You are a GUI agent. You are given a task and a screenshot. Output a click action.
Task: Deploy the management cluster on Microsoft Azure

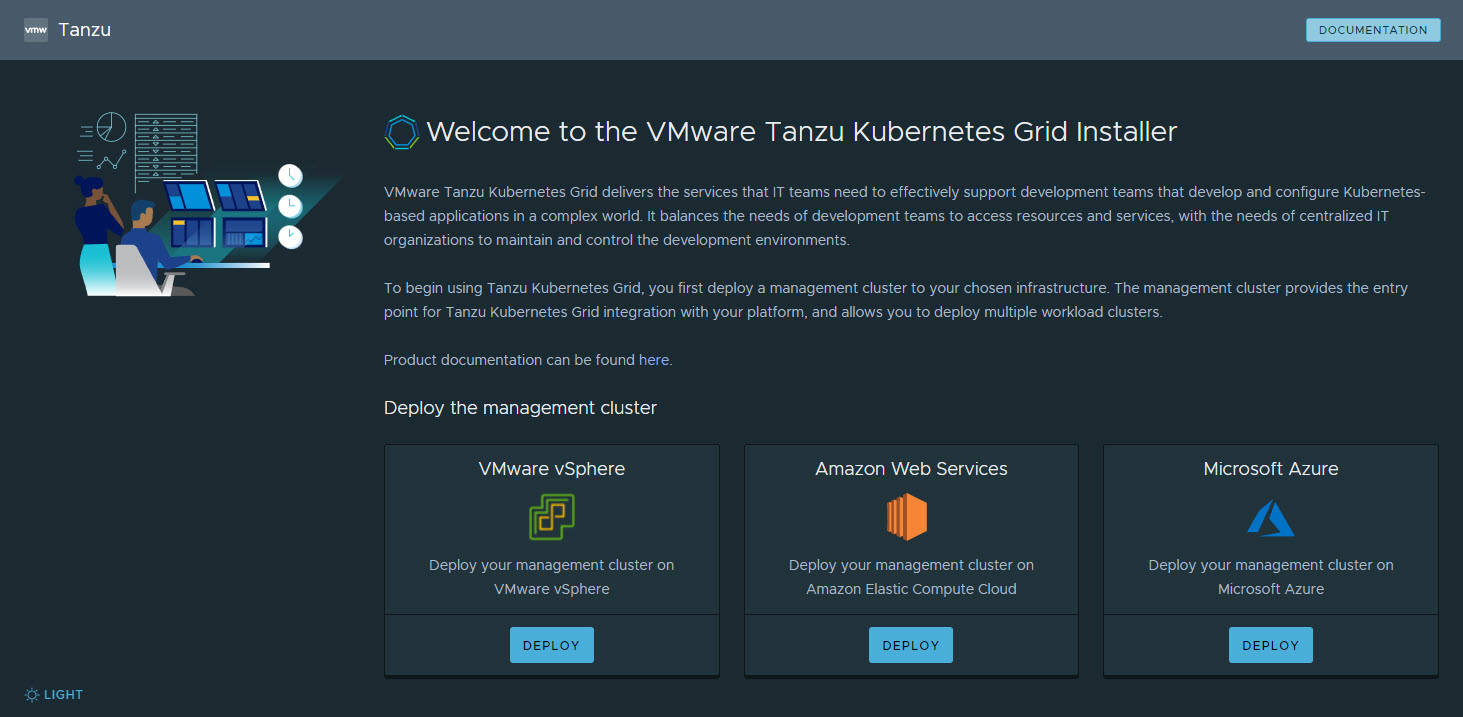(1271, 645)
